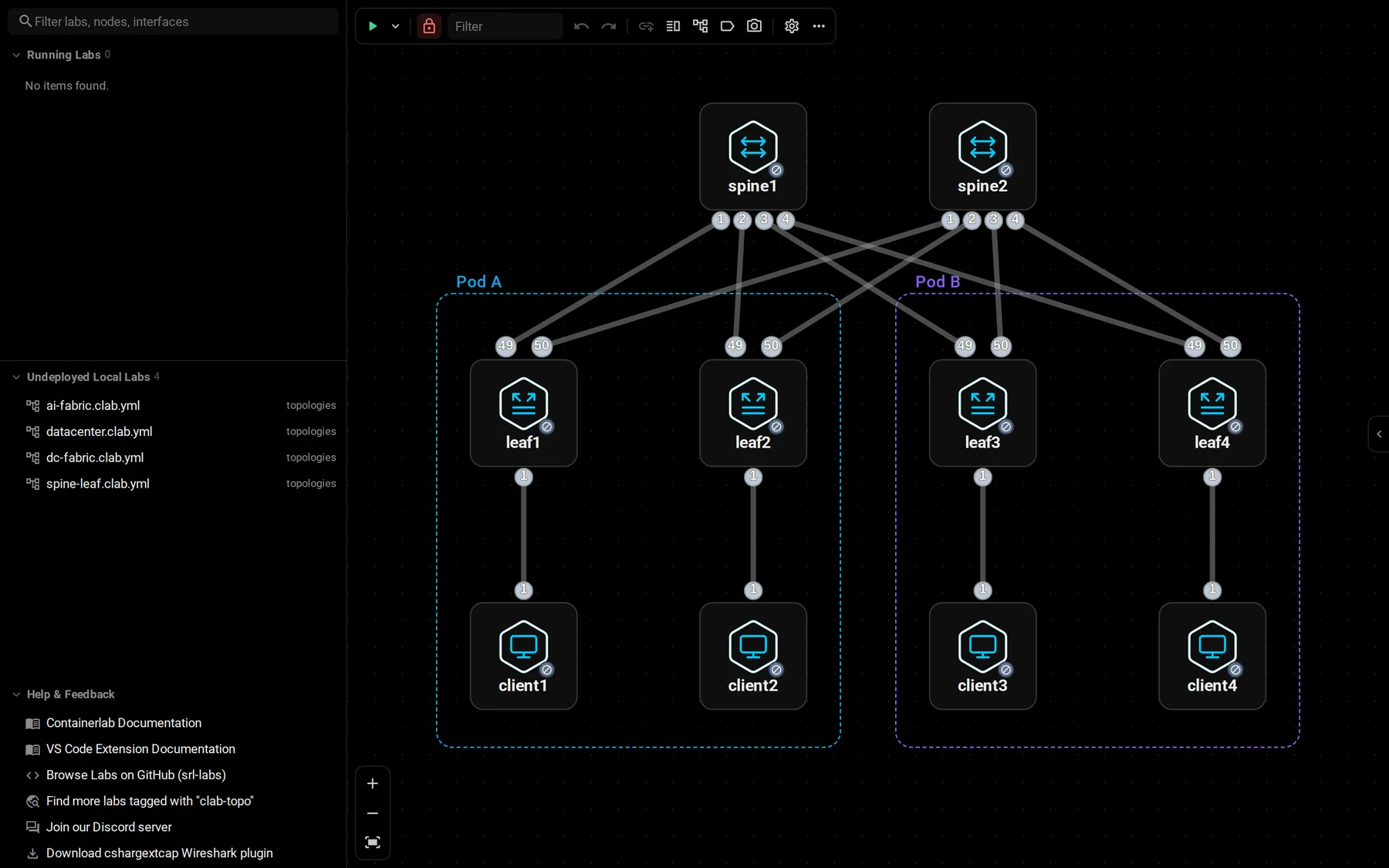Viewport: 1389px width, 868px height.
Task: Capture topology with the camera icon
Action: coord(755,26)
